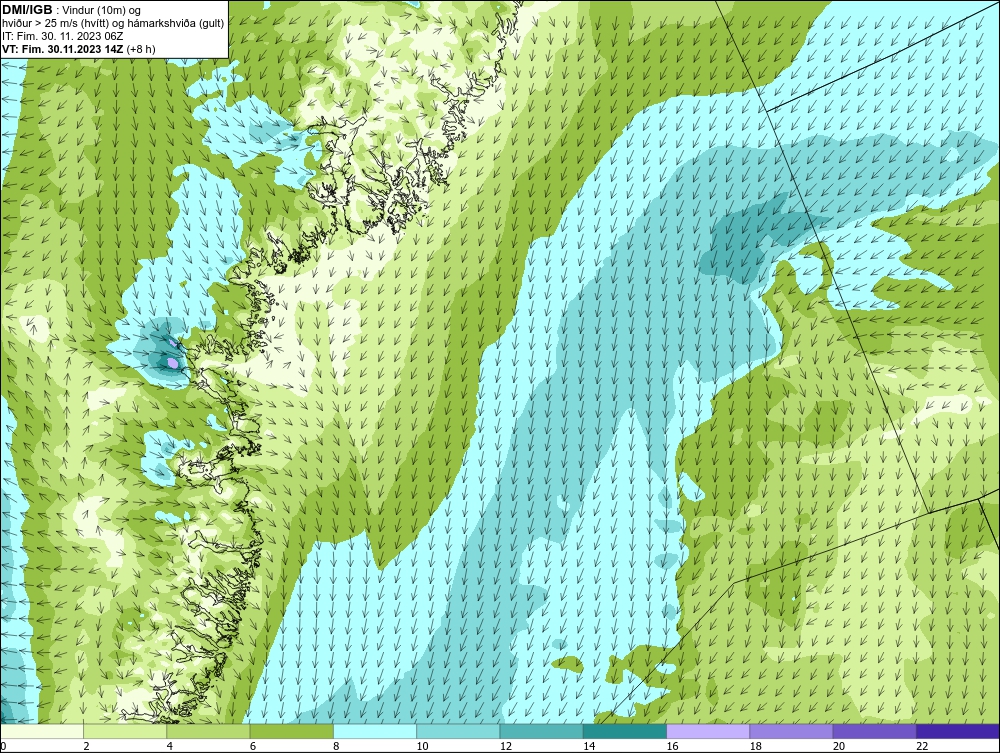
Task: Click the 14–16 m/s dark teal legend swatch
Action: (624, 731)
